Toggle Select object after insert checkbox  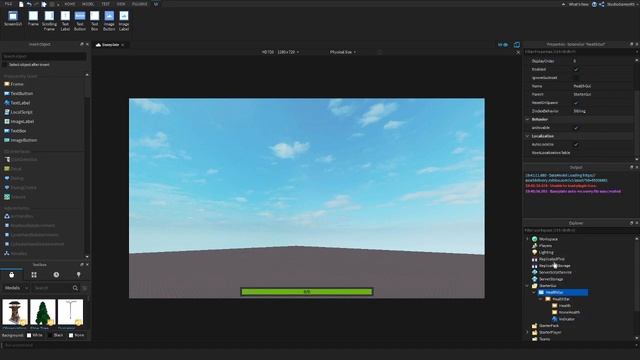[x=5, y=64]
